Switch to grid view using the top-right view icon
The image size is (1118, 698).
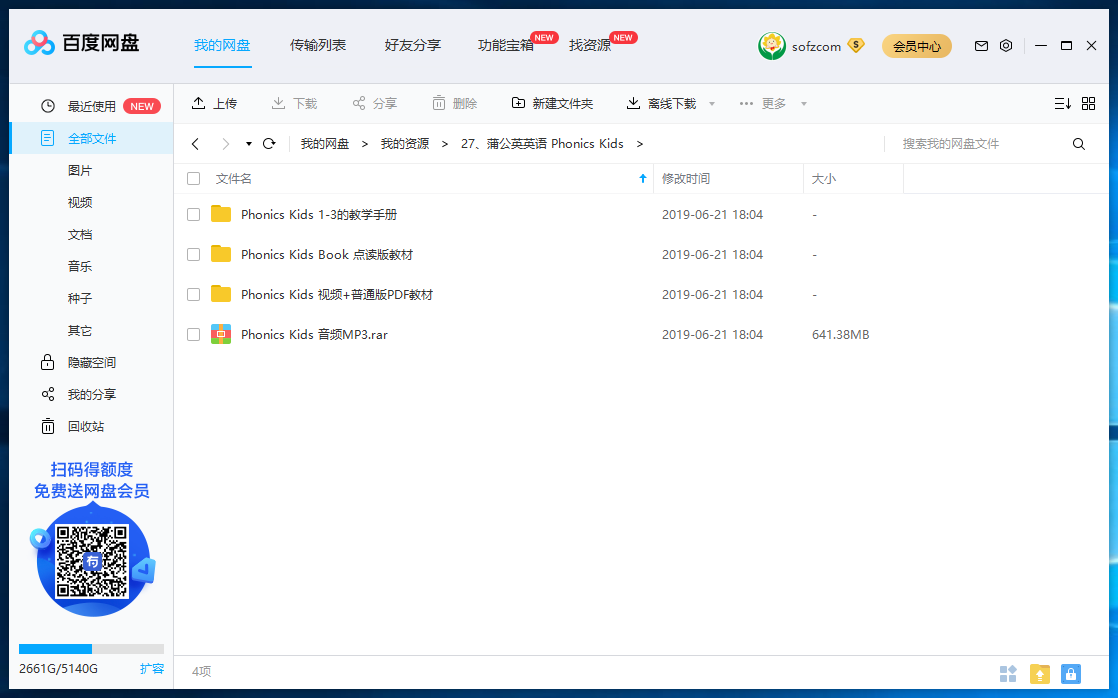pos(1088,102)
